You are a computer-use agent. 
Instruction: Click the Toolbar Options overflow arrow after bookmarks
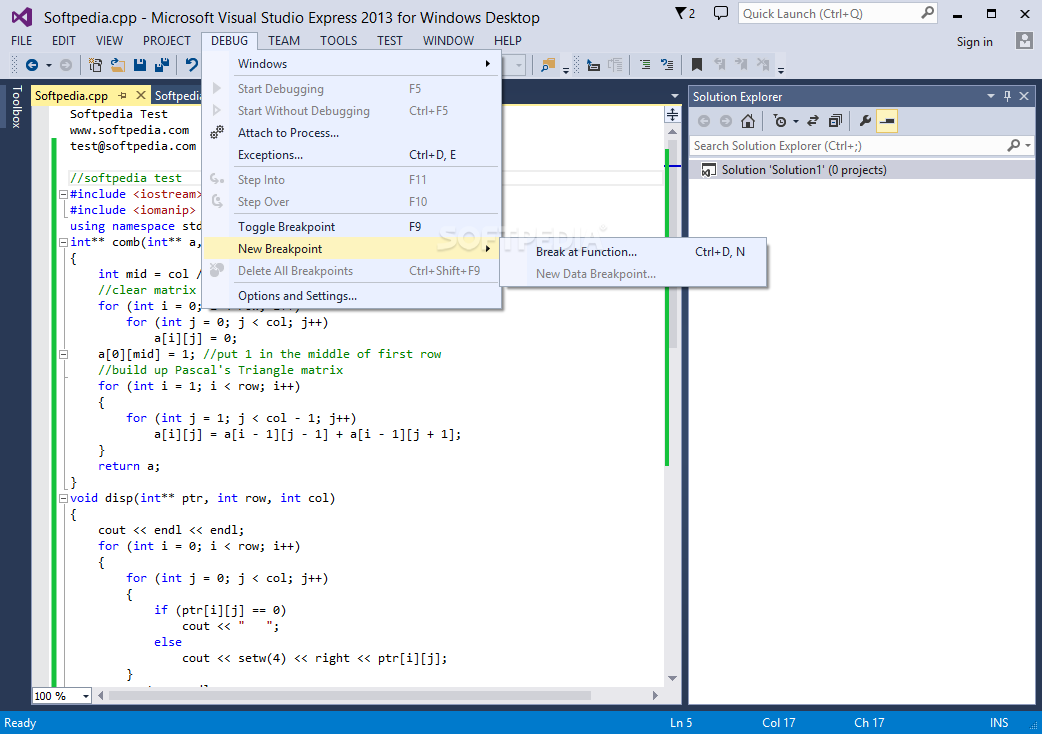coord(781,69)
